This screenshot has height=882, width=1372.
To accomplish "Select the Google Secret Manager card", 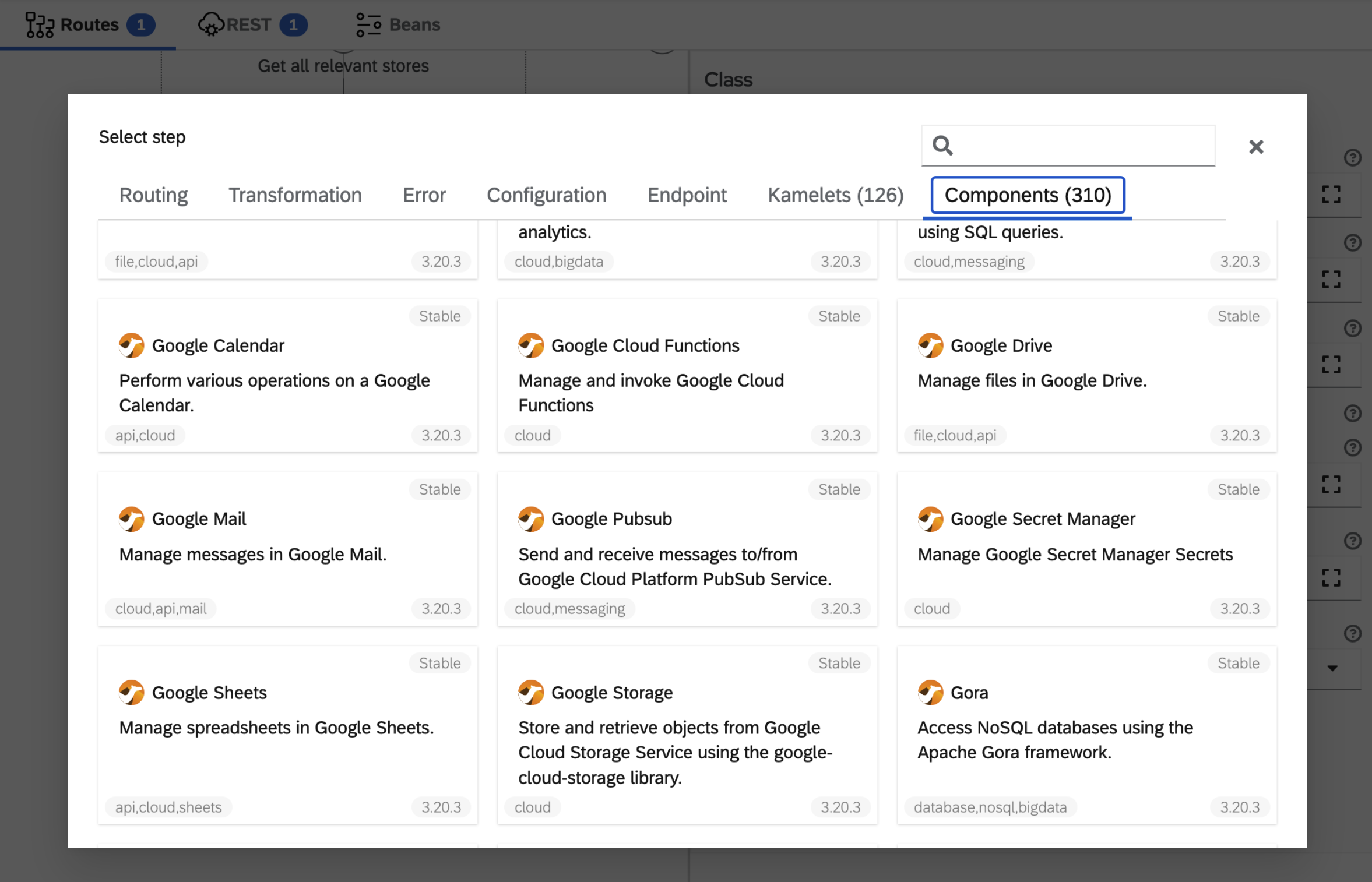I will (x=1087, y=549).
